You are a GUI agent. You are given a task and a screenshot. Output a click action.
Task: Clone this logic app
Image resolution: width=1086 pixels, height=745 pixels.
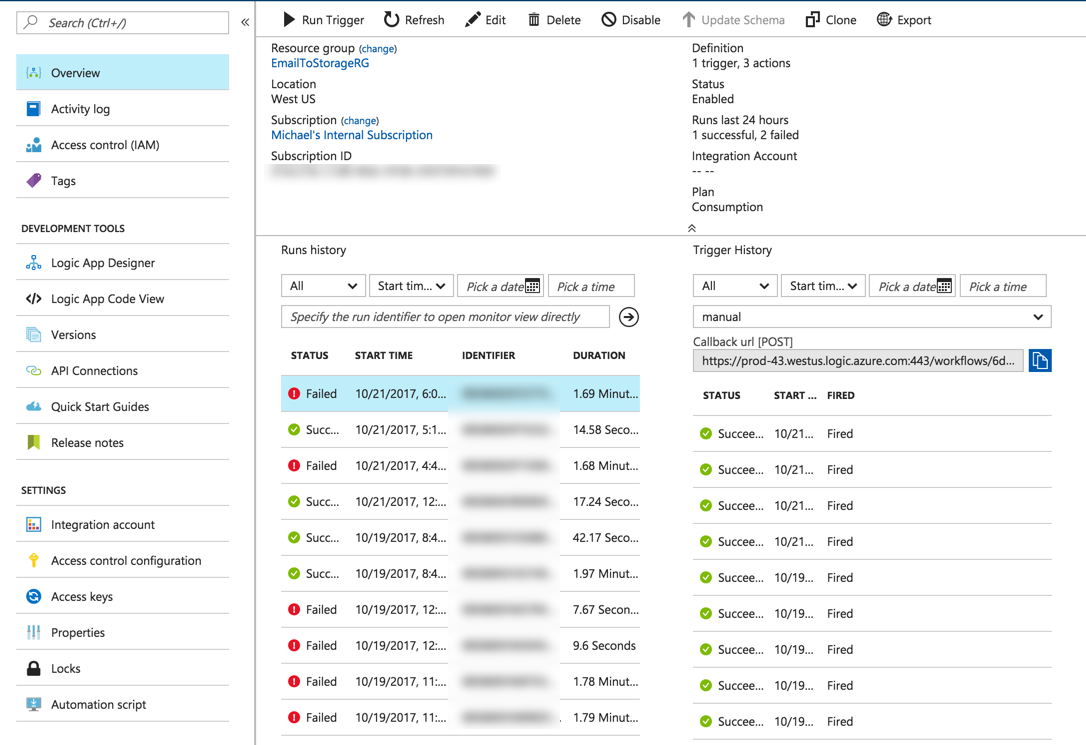831,19
